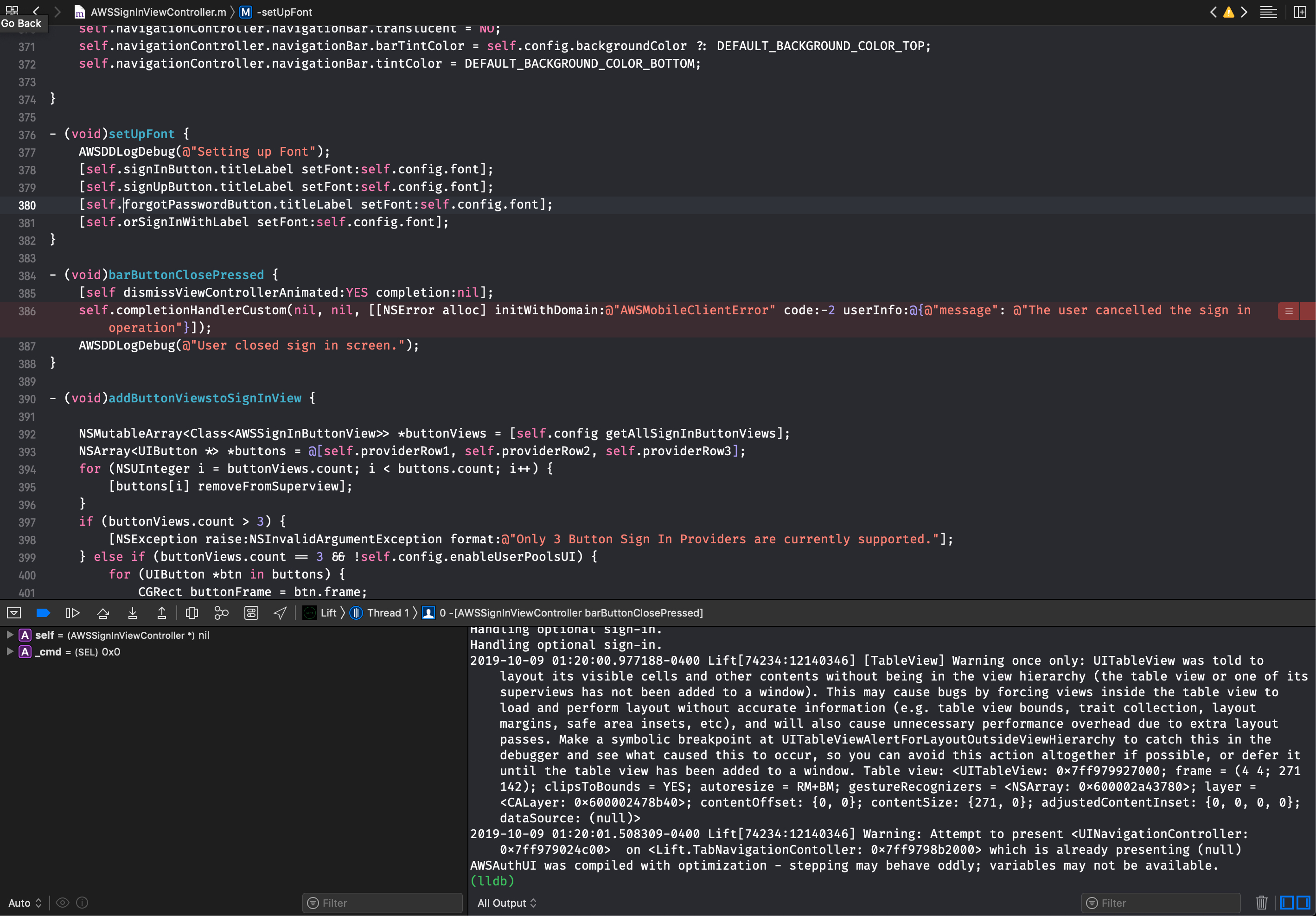
Task: Open the Auto scope dropdown
Action: [x=24, y=903]
